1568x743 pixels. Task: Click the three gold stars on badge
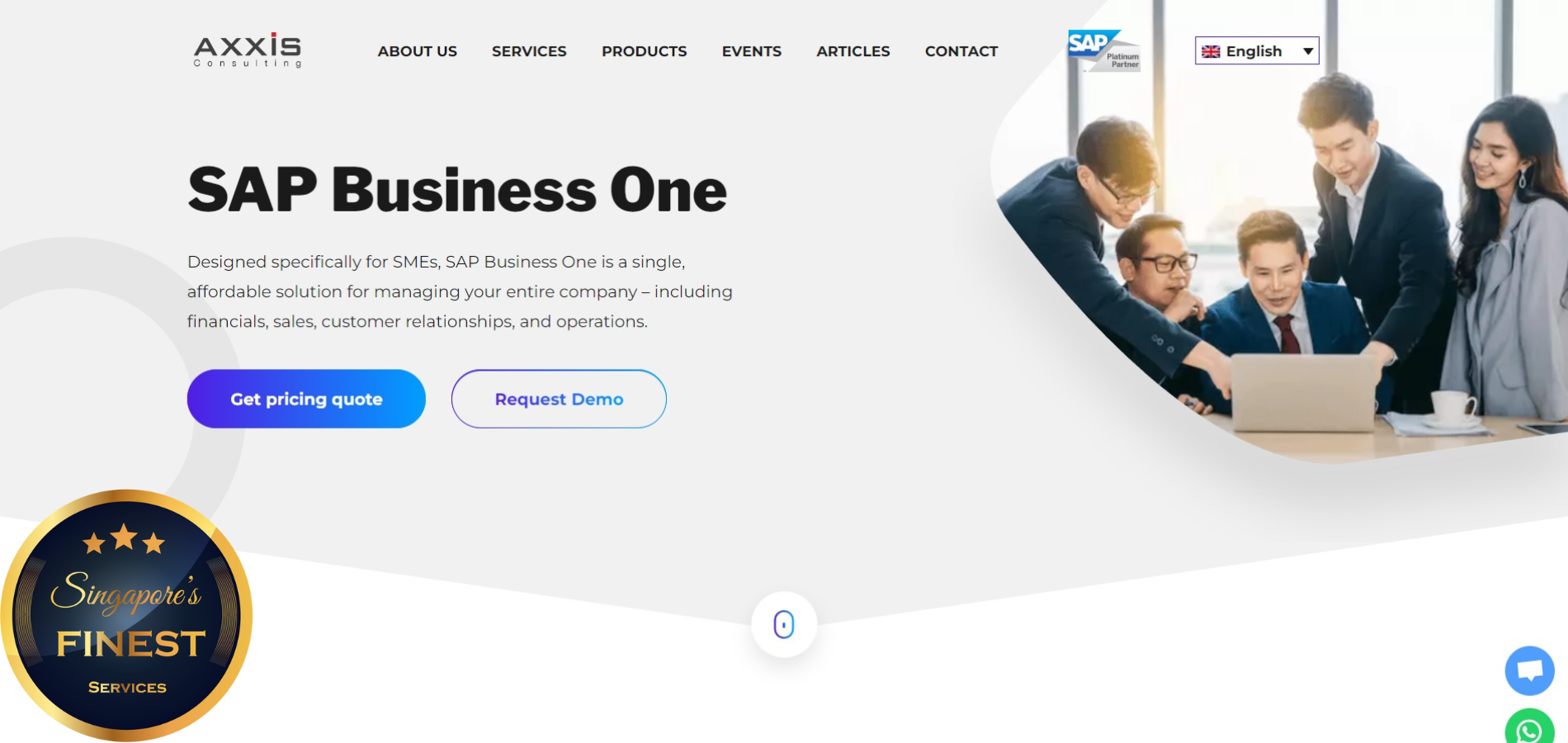124,539
